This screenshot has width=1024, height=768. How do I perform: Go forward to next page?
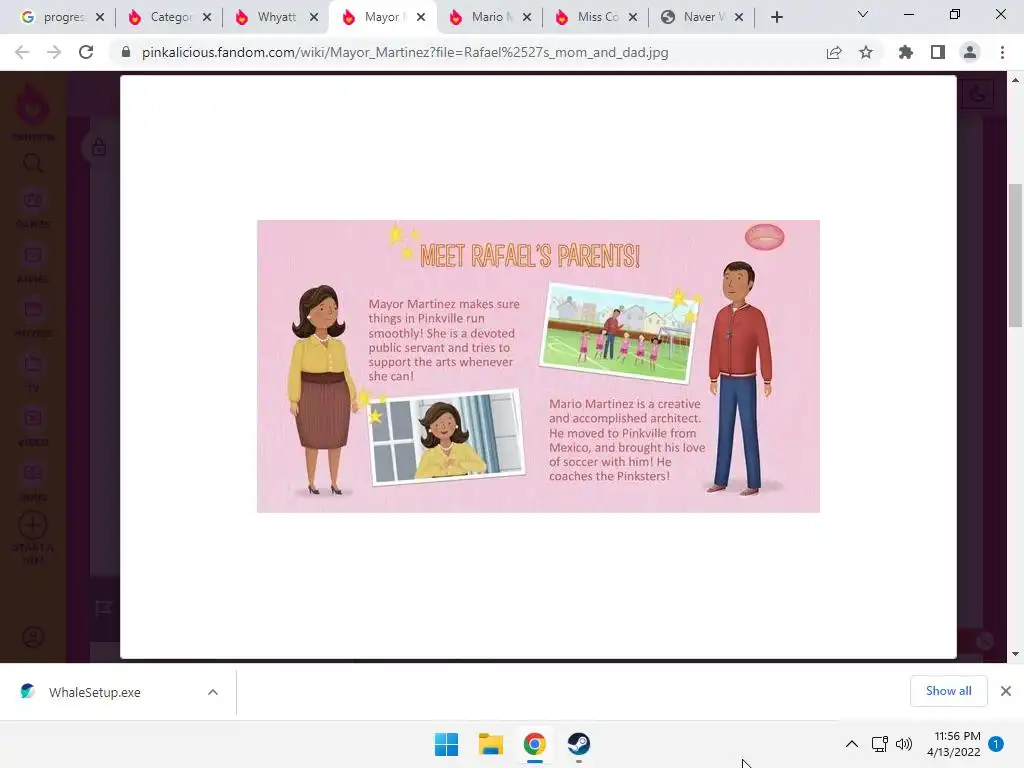pyautogui.click(x=54, y=52)
